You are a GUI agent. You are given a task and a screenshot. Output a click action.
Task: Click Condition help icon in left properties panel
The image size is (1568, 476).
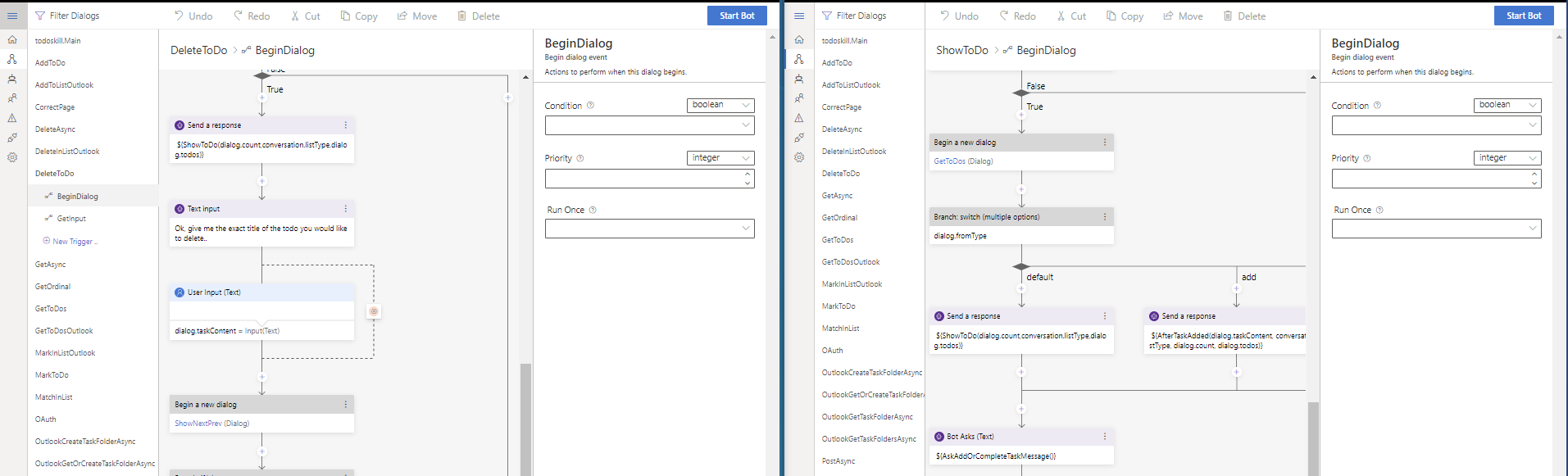coord(590,106)
